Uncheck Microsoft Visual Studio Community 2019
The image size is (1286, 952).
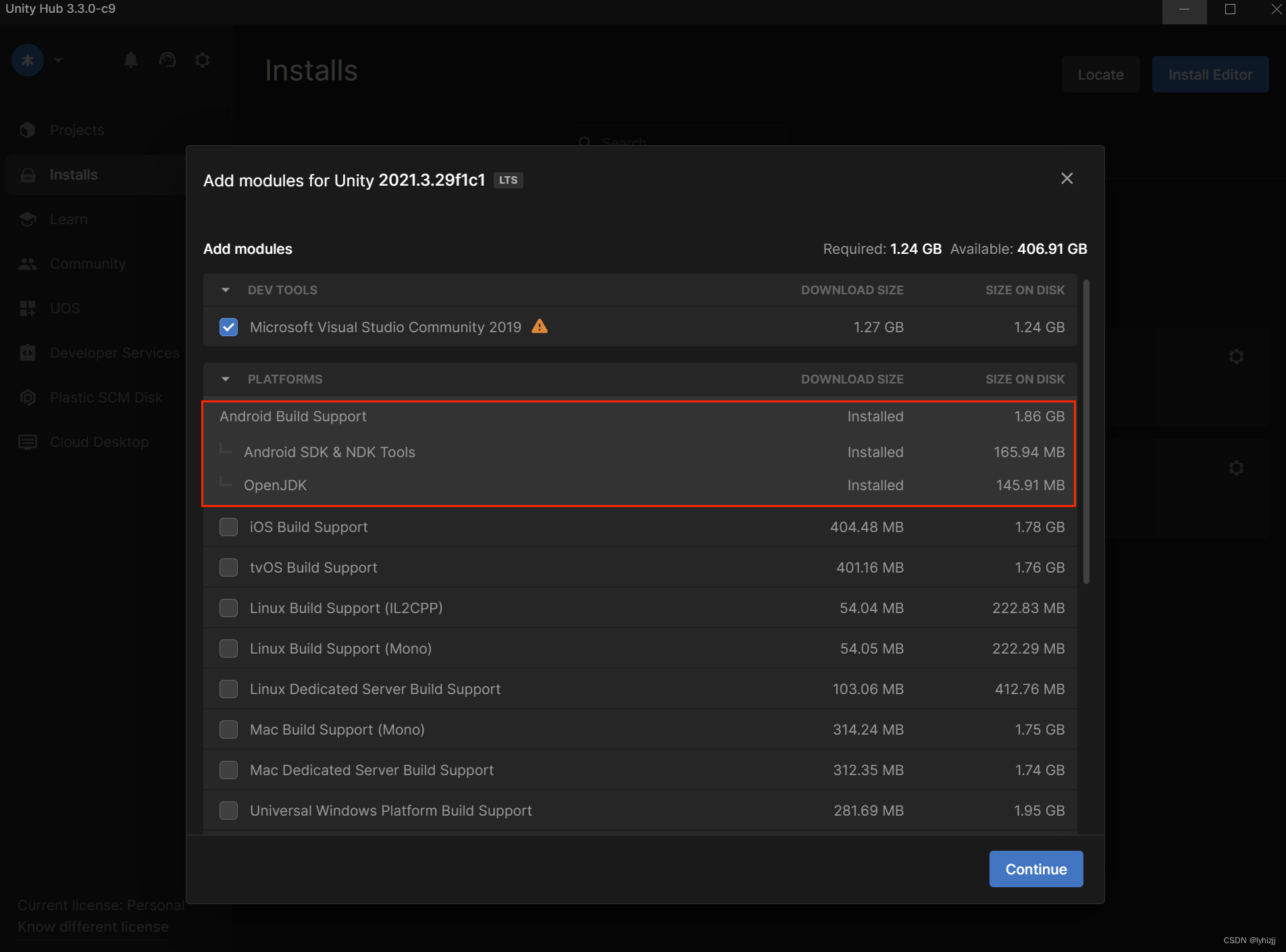[229, 327]
